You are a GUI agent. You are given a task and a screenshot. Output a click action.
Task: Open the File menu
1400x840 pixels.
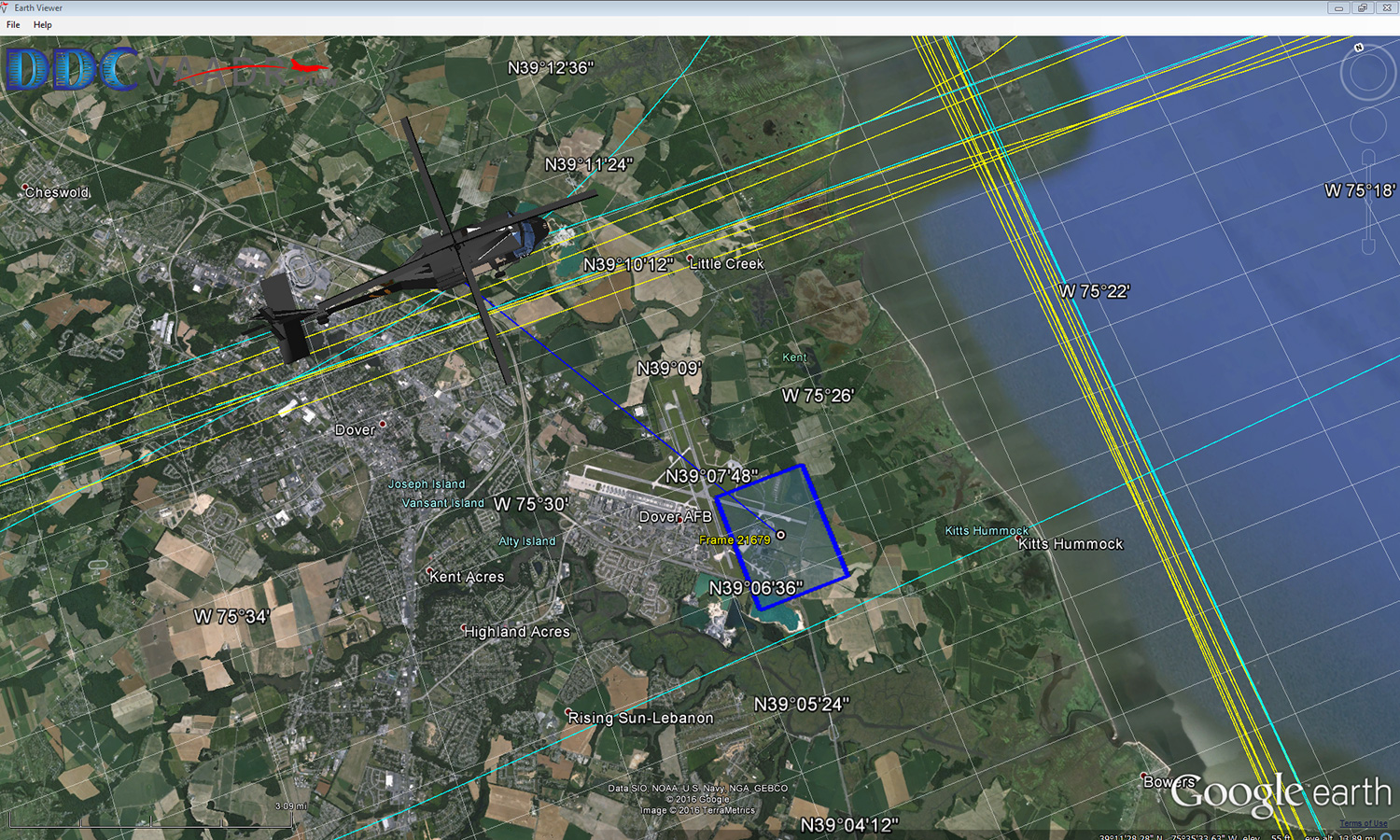click(13, 25)
